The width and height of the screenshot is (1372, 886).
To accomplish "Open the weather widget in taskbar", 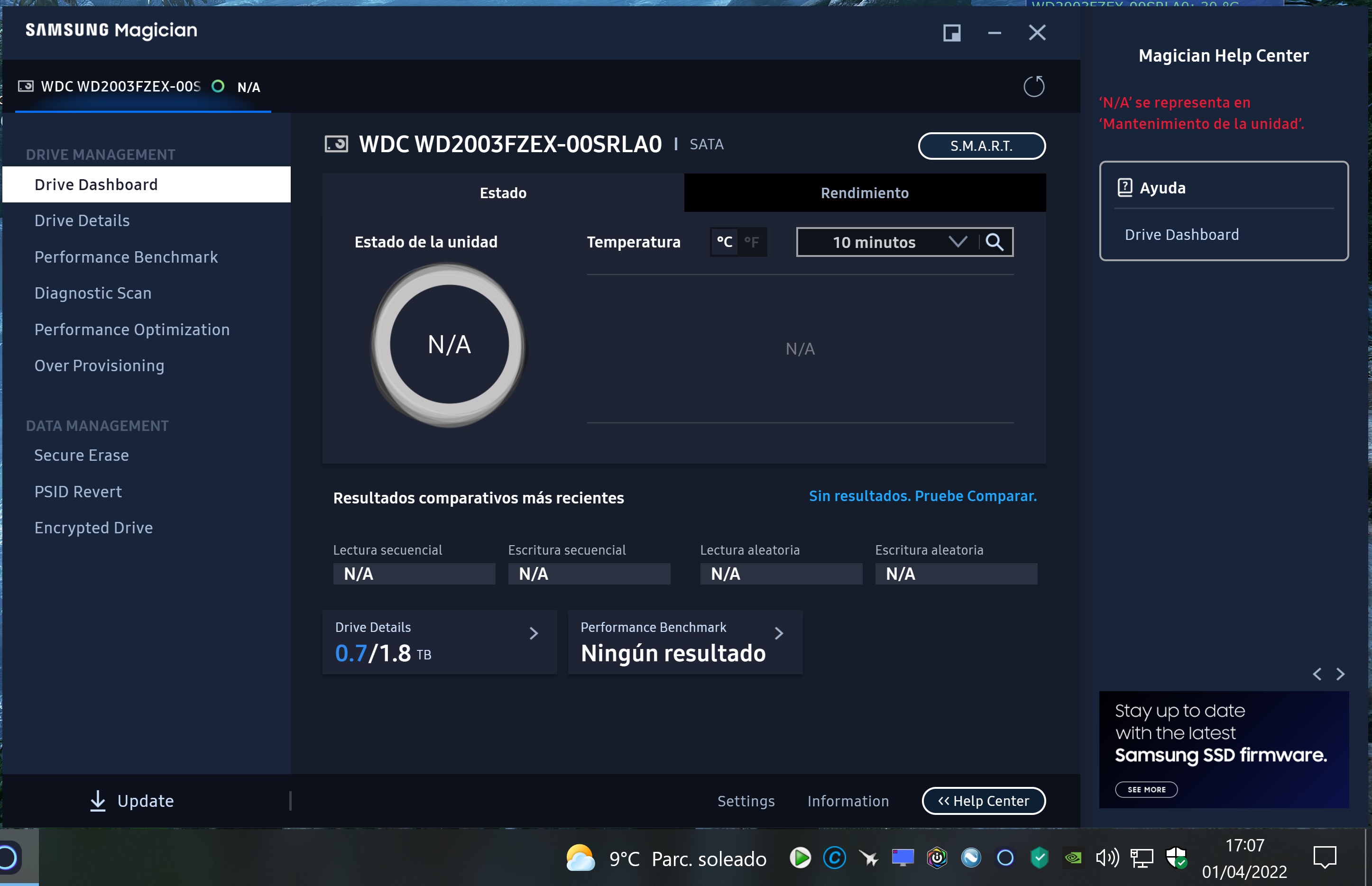I will (x=666, y=859).
